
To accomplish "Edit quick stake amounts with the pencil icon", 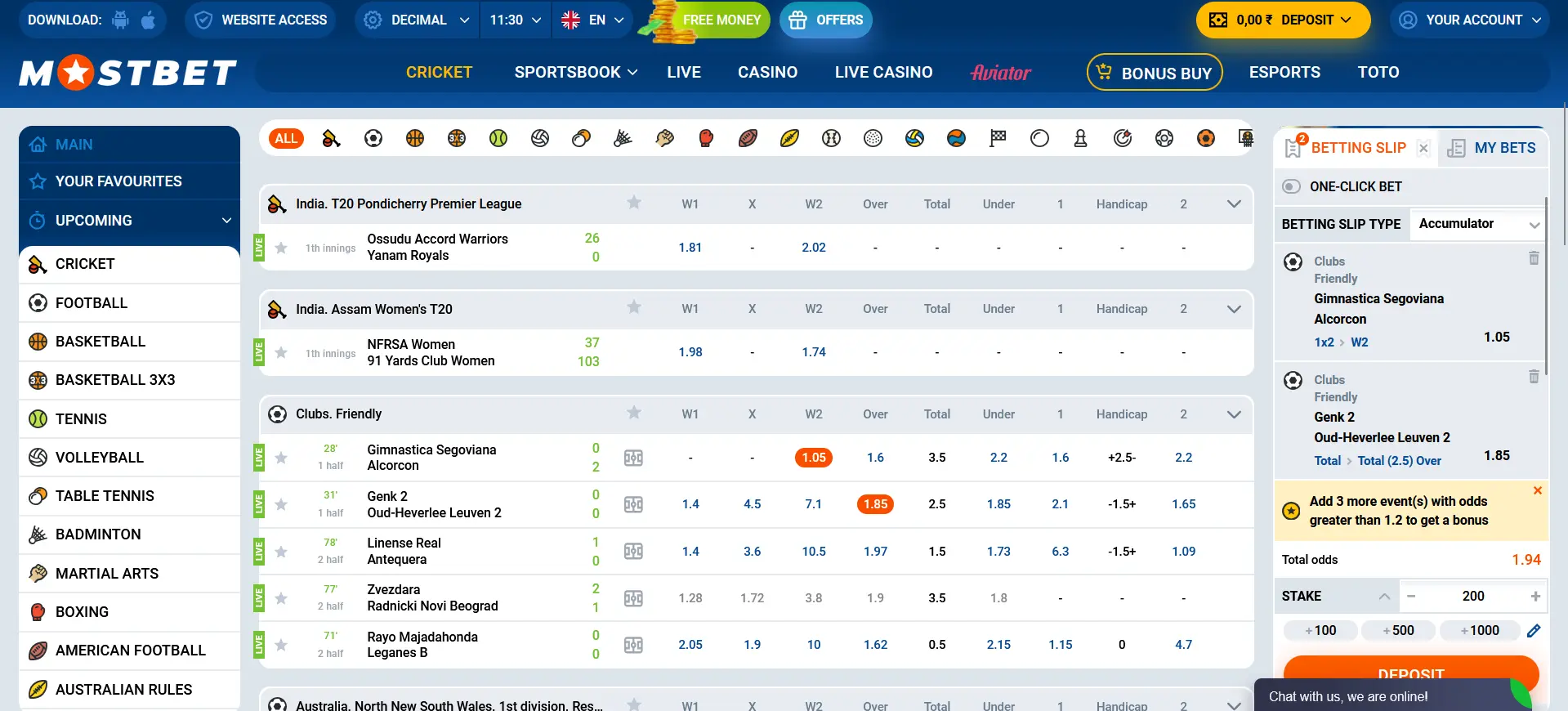I will [x=1534, y=630].
